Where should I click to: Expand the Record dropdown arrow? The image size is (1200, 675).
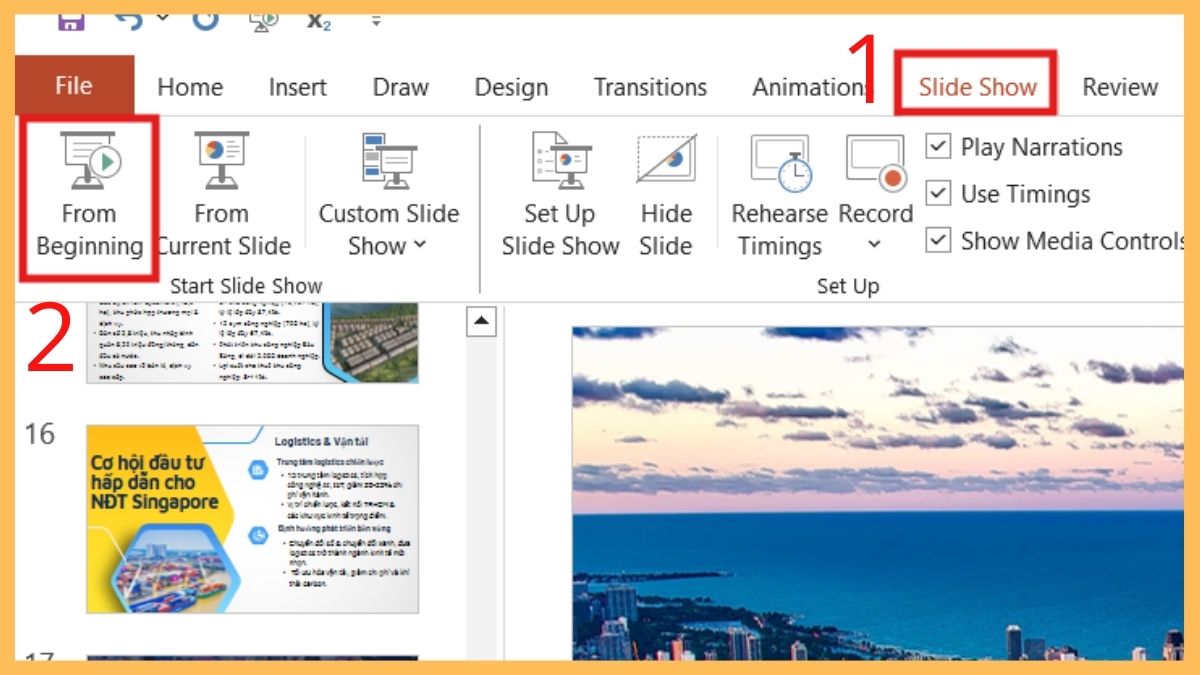coord(875,245)
